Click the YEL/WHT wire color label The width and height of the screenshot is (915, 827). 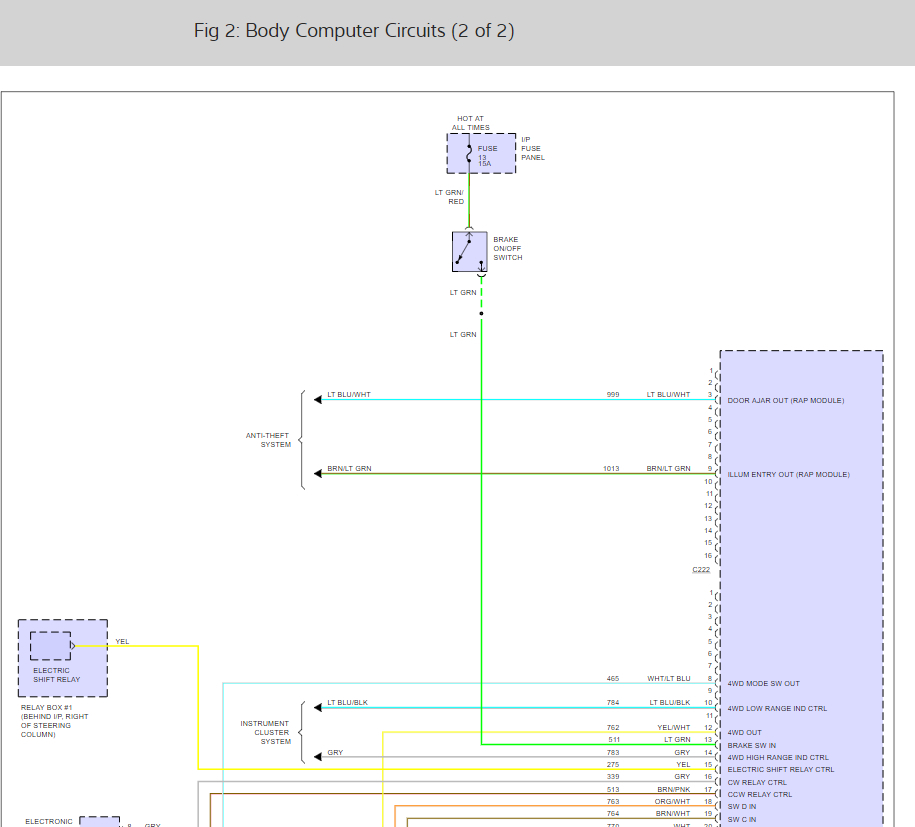[x=673, y=728]
